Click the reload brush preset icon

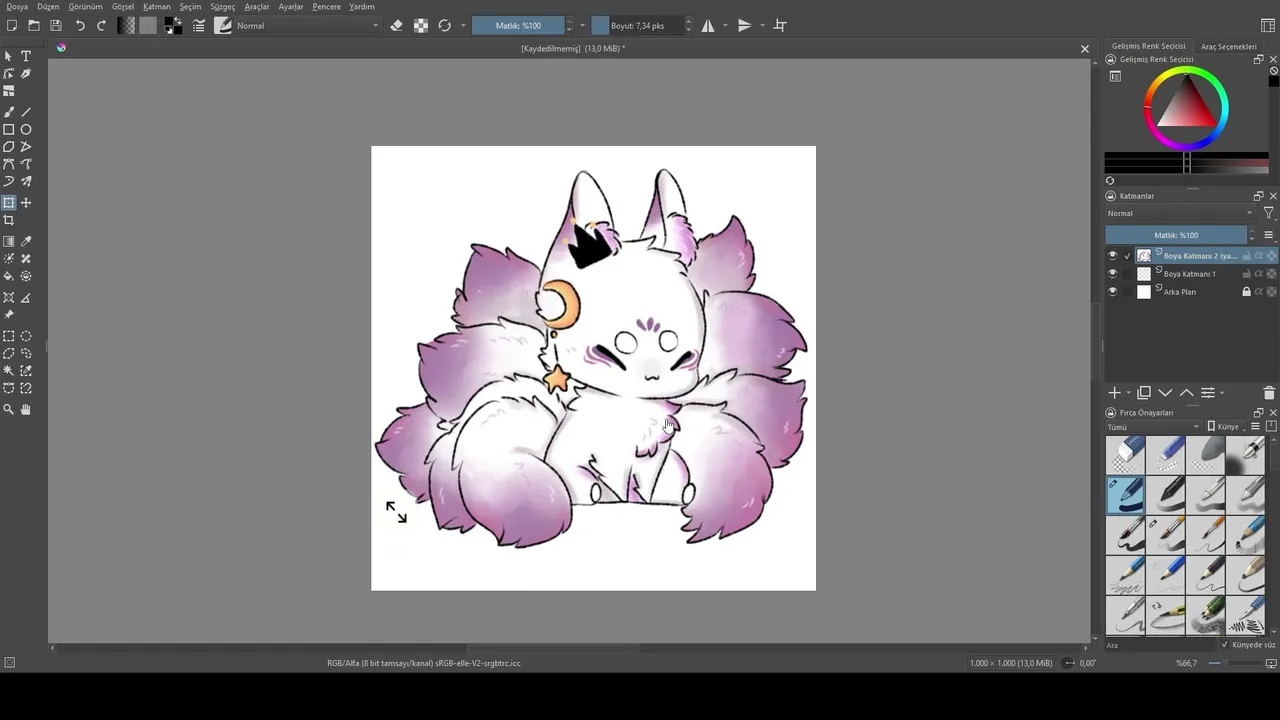pos(445,26)
